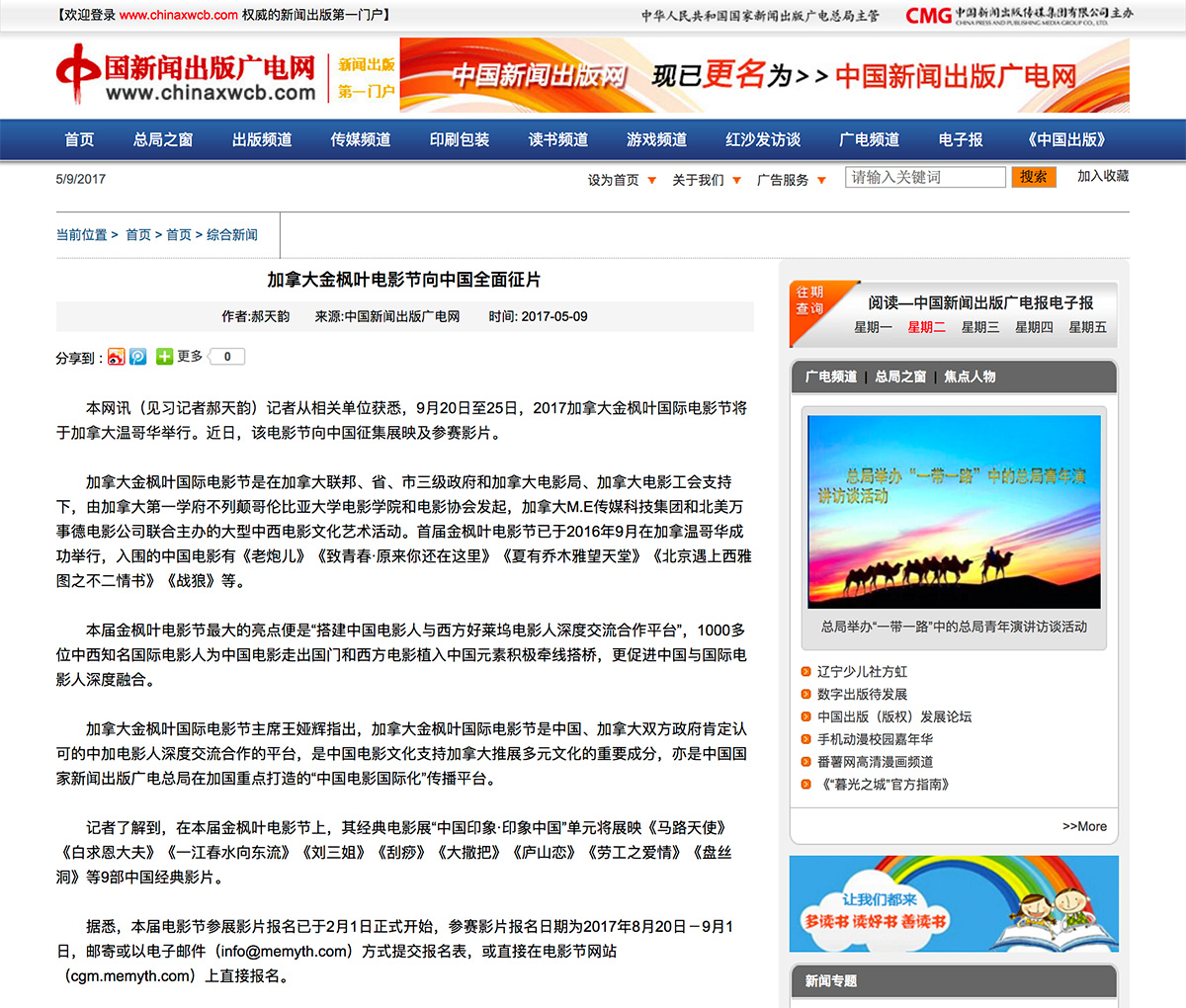
Task: Click the rainbow 多读书 reading banner
Action: pyautogui.click(x=954, y=903)
